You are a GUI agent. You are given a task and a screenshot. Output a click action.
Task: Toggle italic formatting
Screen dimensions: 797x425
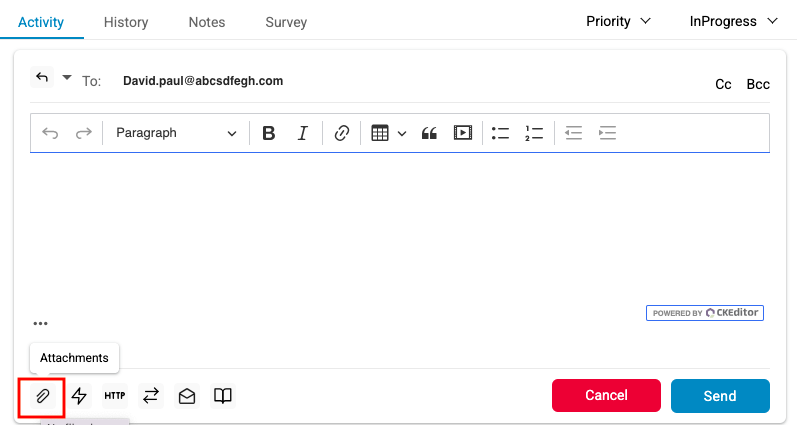coord(303,133)
